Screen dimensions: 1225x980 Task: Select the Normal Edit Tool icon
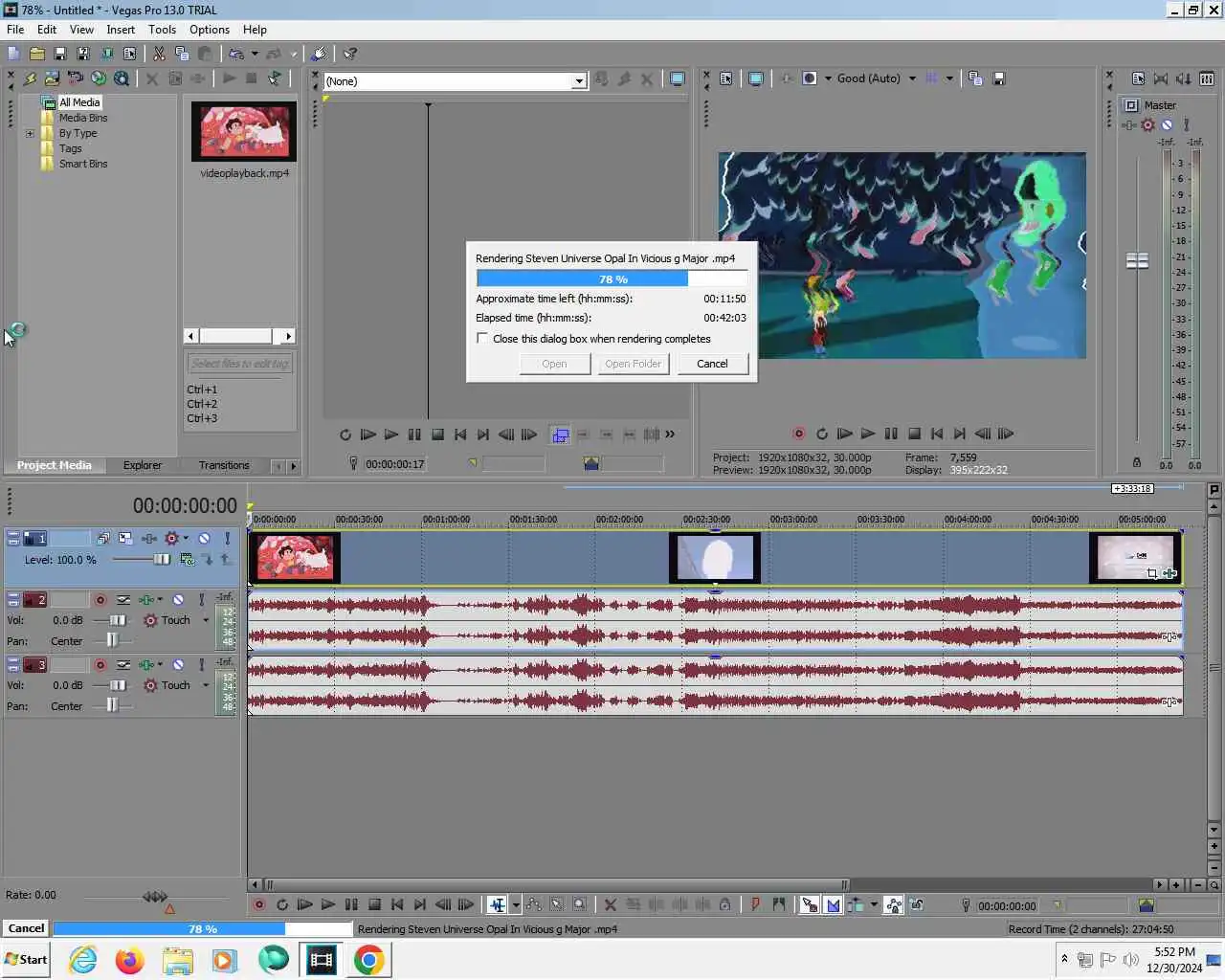click(498, 904)
